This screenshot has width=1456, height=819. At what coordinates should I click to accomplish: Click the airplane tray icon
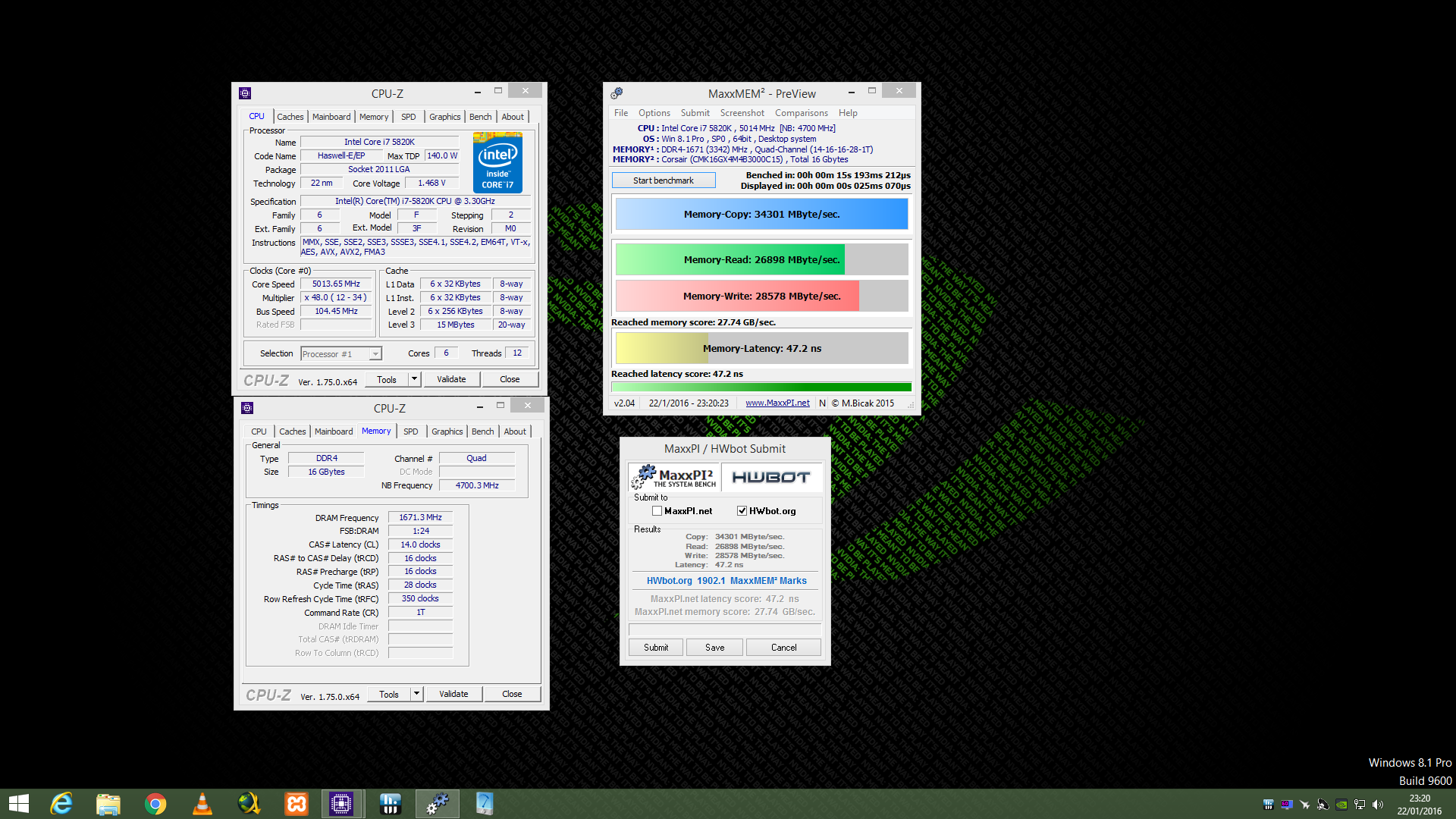1304,805
